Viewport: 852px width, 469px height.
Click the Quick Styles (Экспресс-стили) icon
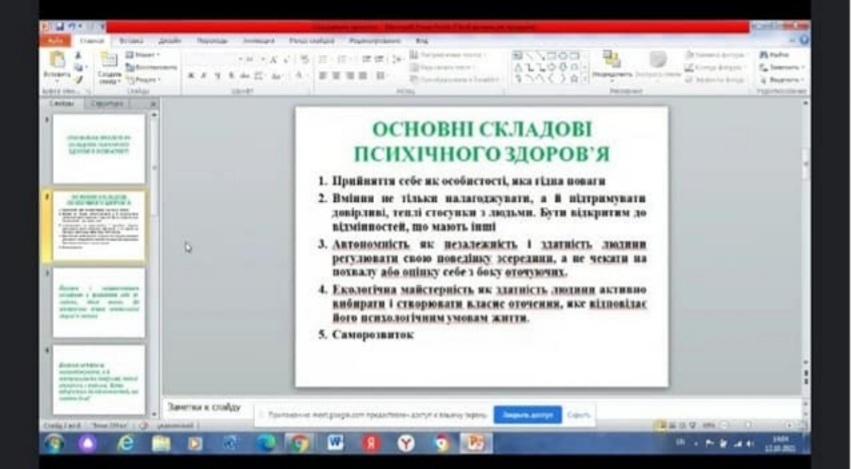tap(657, 62)
